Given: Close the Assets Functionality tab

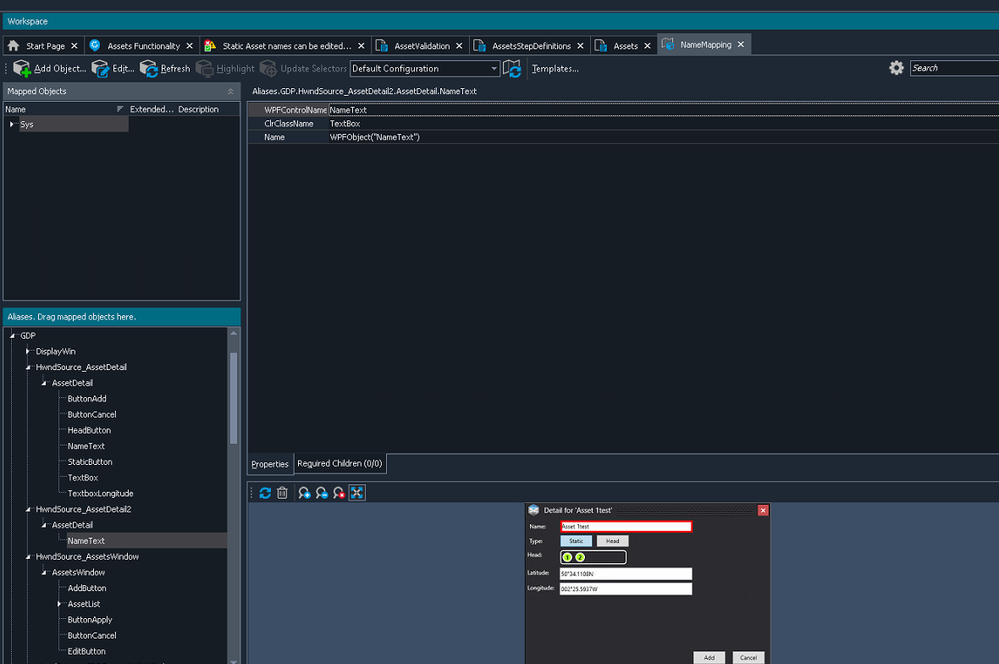Looking at the screenshot, I should tap(190, 46).
